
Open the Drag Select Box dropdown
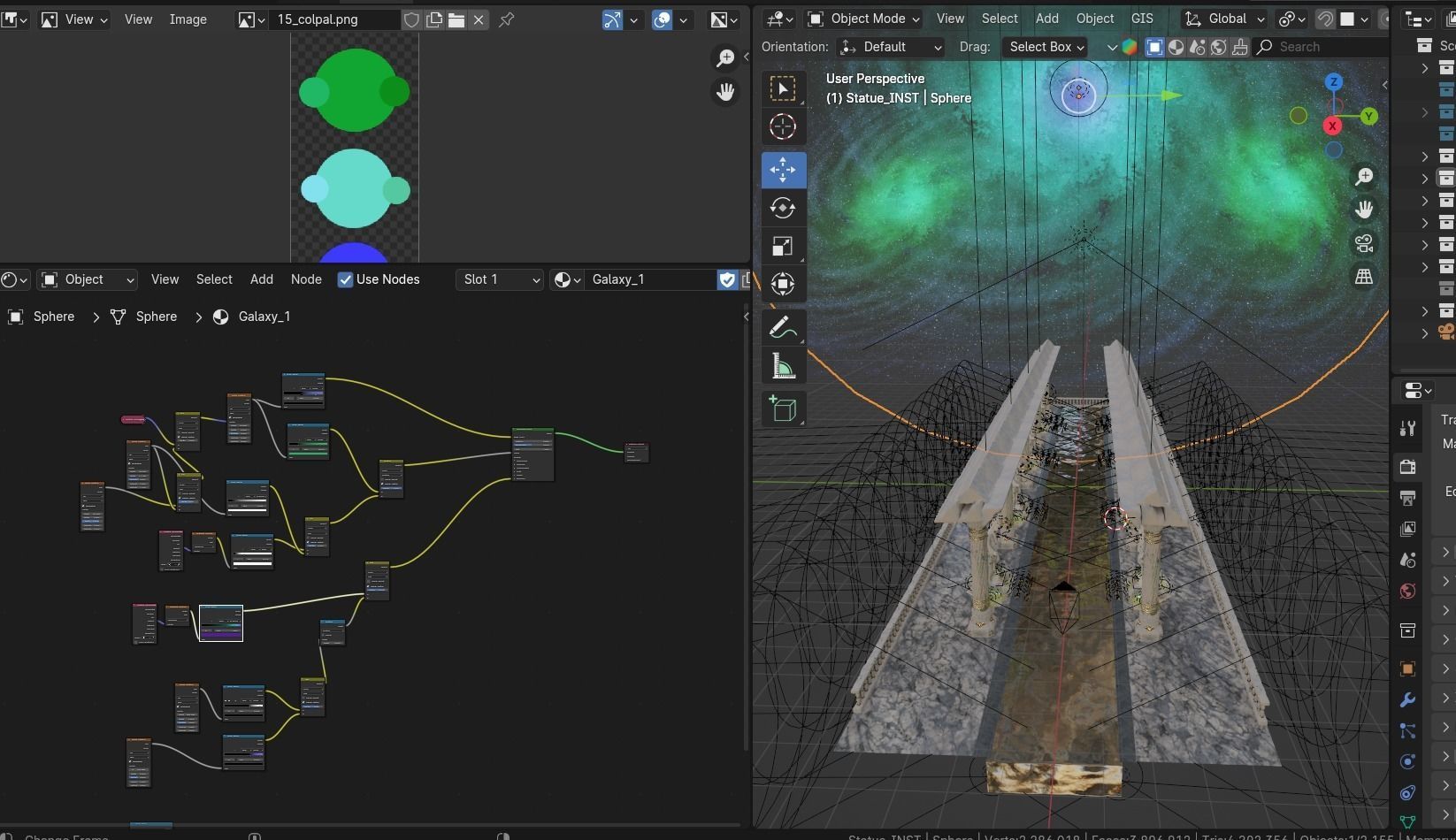click(1045, 47)
